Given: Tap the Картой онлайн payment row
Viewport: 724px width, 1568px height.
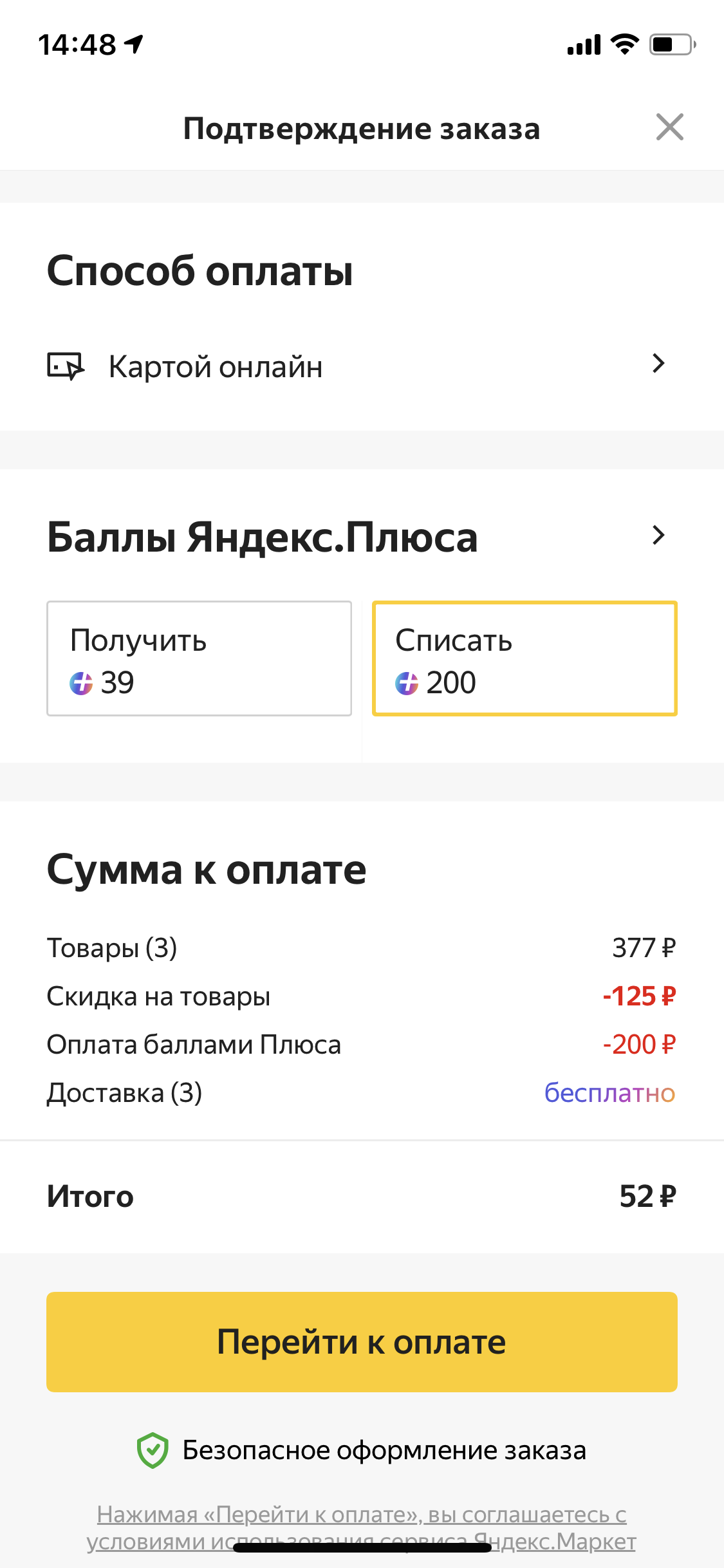Looking at the screenshot, I should [x=362, y=366].
